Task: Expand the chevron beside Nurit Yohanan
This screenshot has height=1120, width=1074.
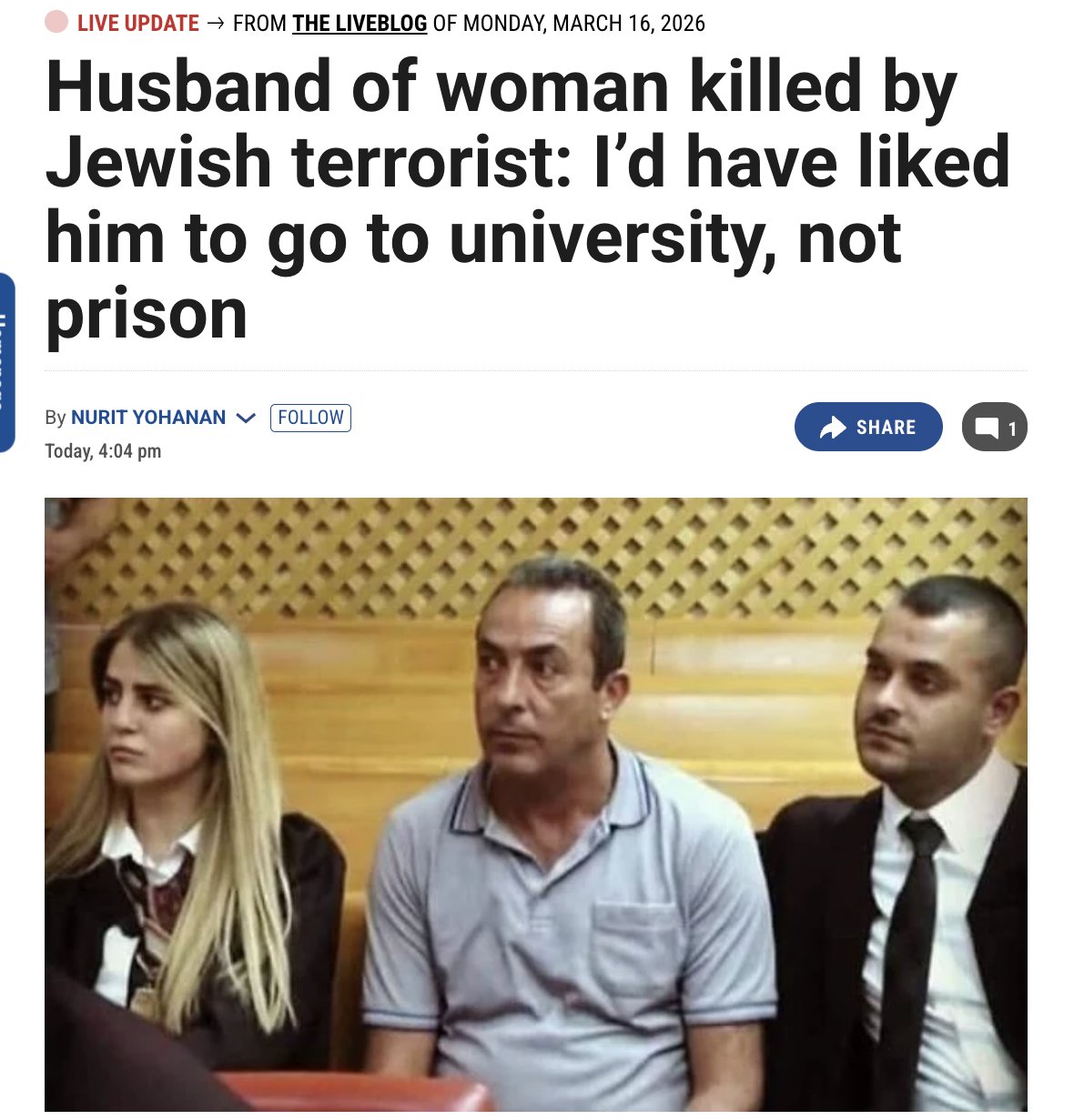Action: pyautogui.click(x=246, y=418)
